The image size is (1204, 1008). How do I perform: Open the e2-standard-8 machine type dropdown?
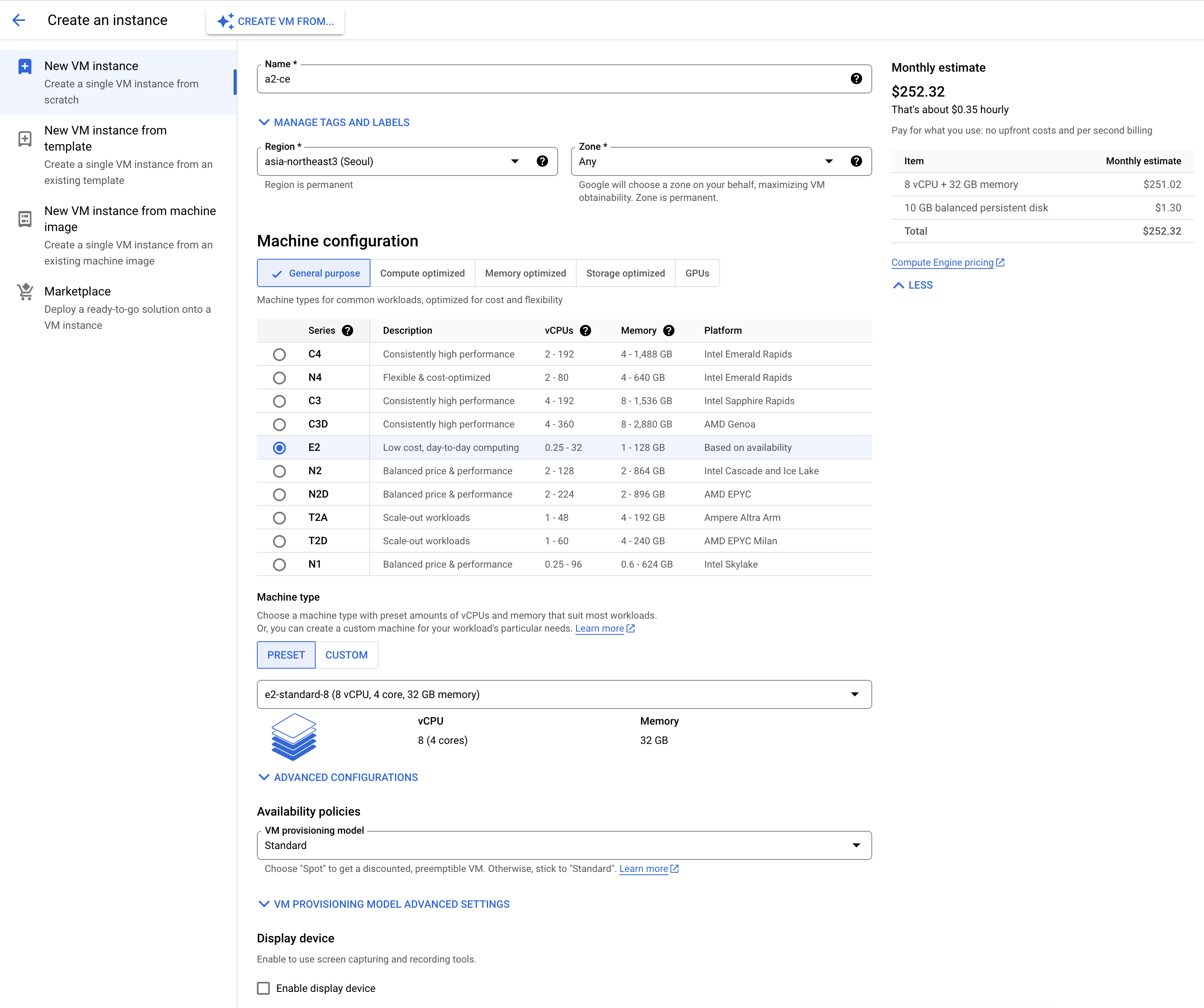point(564,694)
